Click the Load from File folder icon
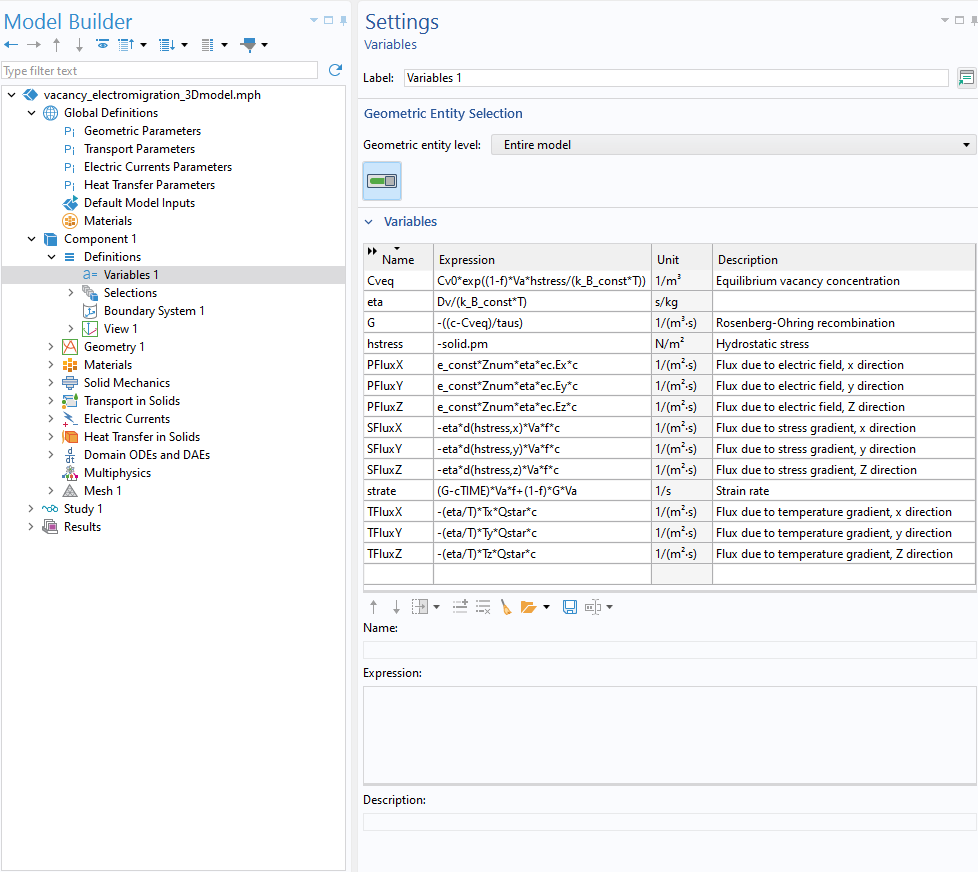978x872 pixels. pyautogui.click(x=529, y=607)
